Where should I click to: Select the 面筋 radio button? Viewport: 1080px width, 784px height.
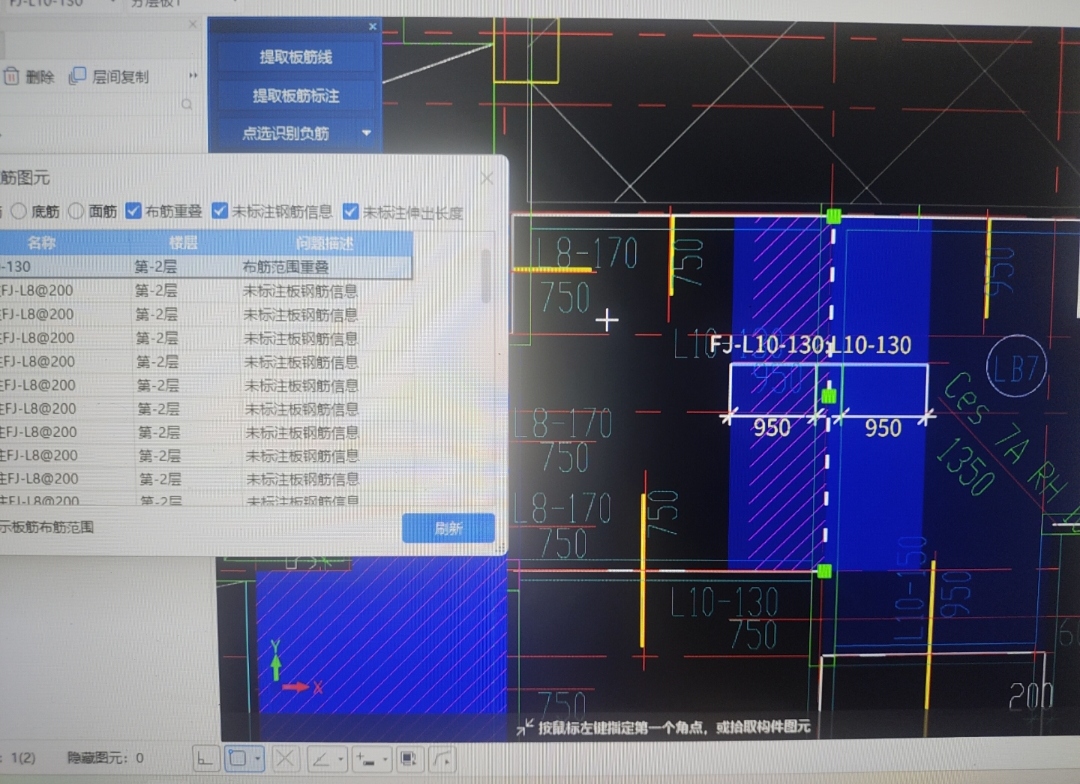[x=76, y=211]
